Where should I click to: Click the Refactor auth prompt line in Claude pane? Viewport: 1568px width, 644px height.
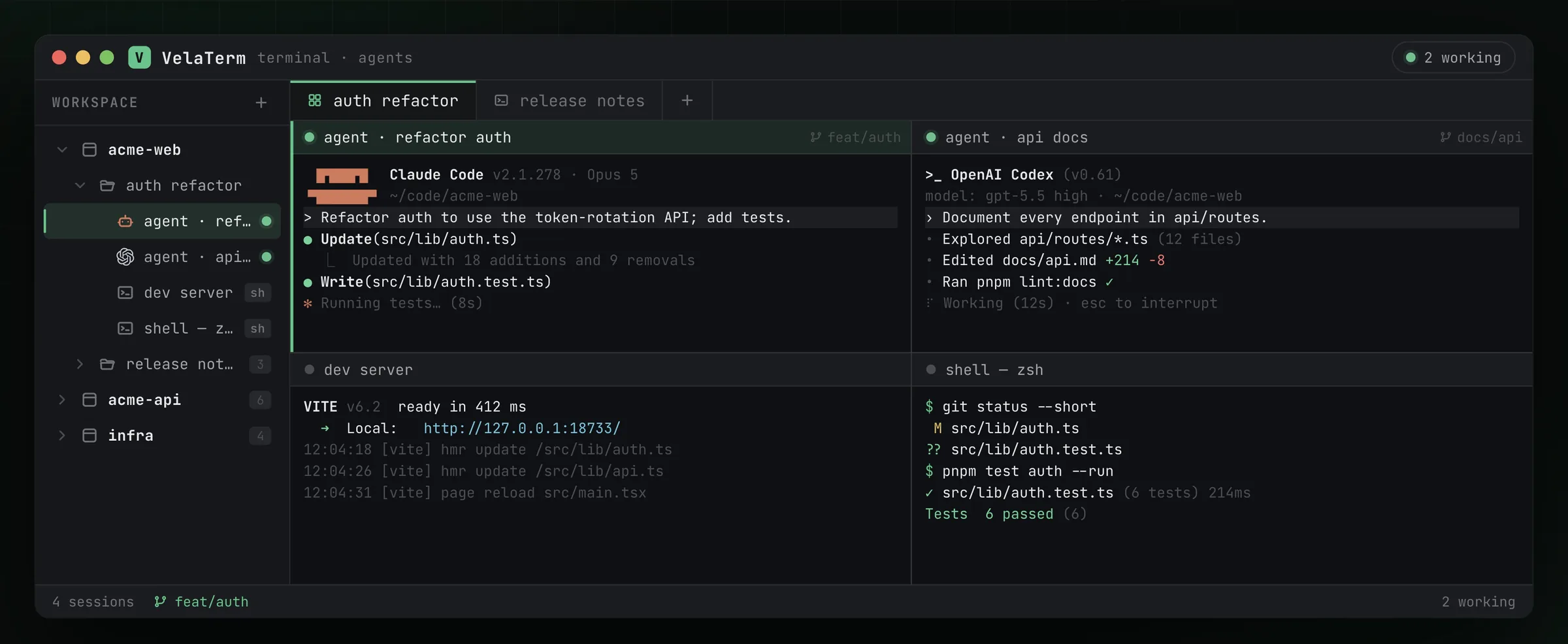tap(600, 217)
